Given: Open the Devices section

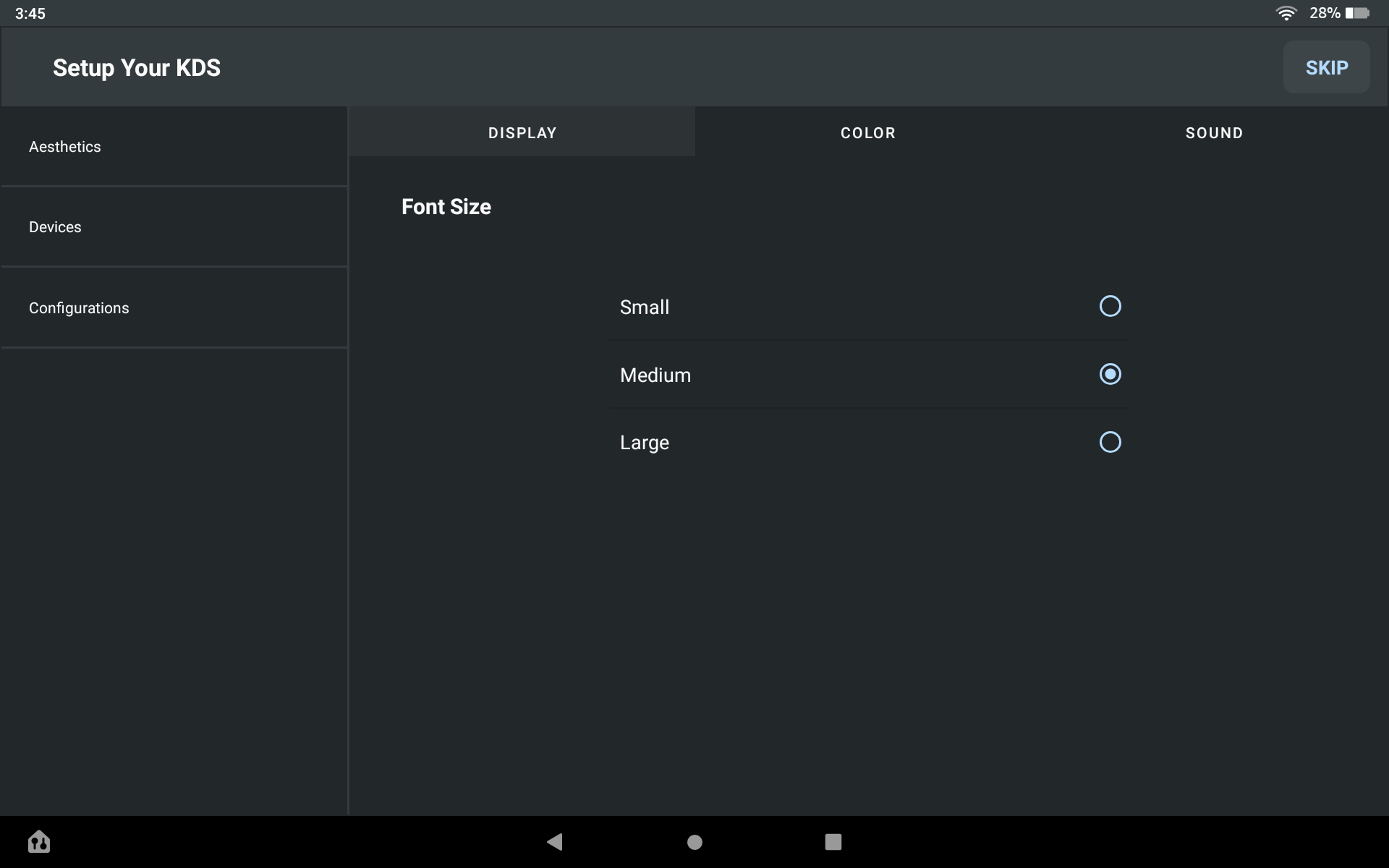Looking at the screenshot, I should pyautogui.click(x=174, y=227).
